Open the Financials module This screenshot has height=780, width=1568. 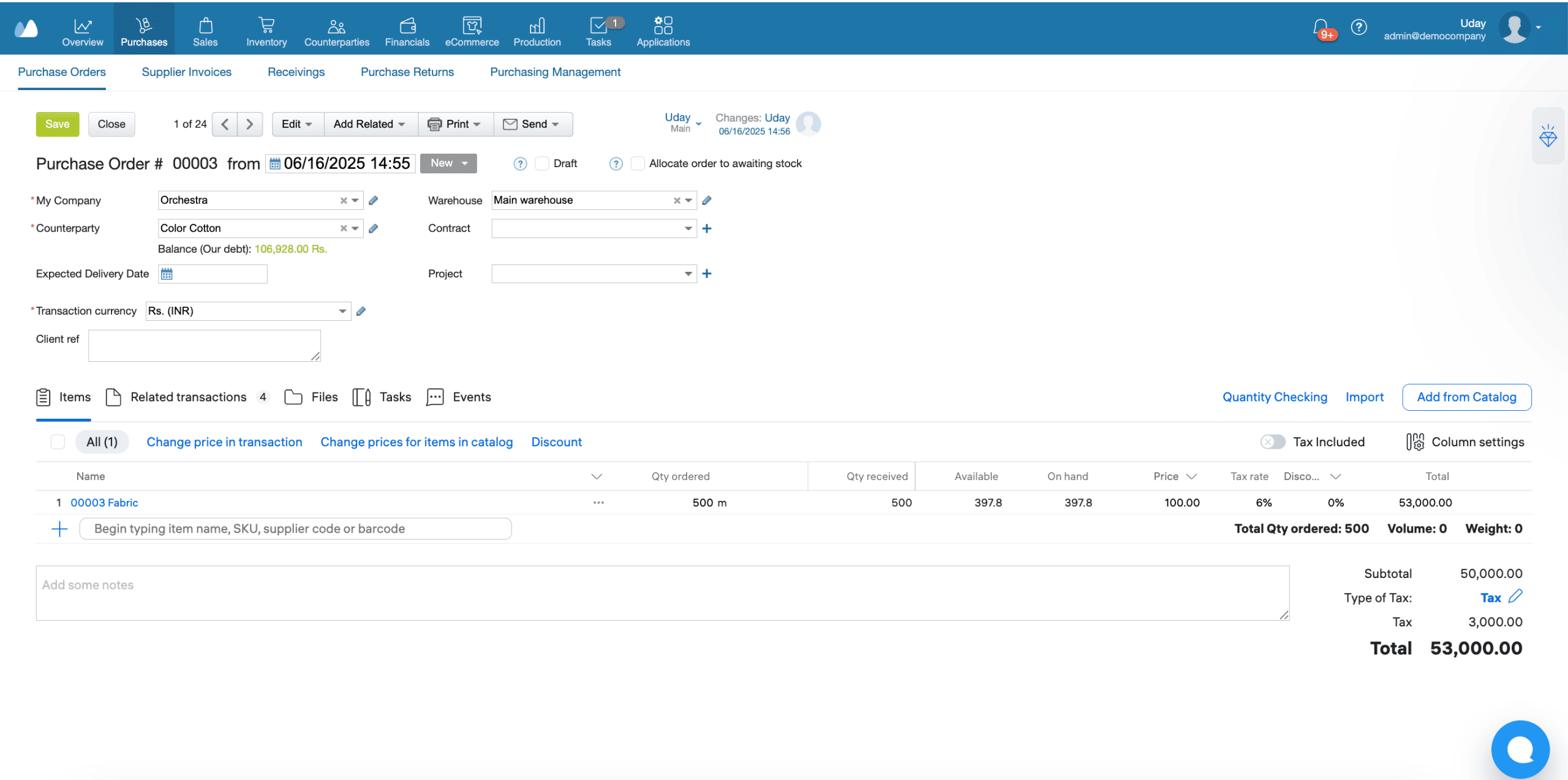[x=407, y=31]
